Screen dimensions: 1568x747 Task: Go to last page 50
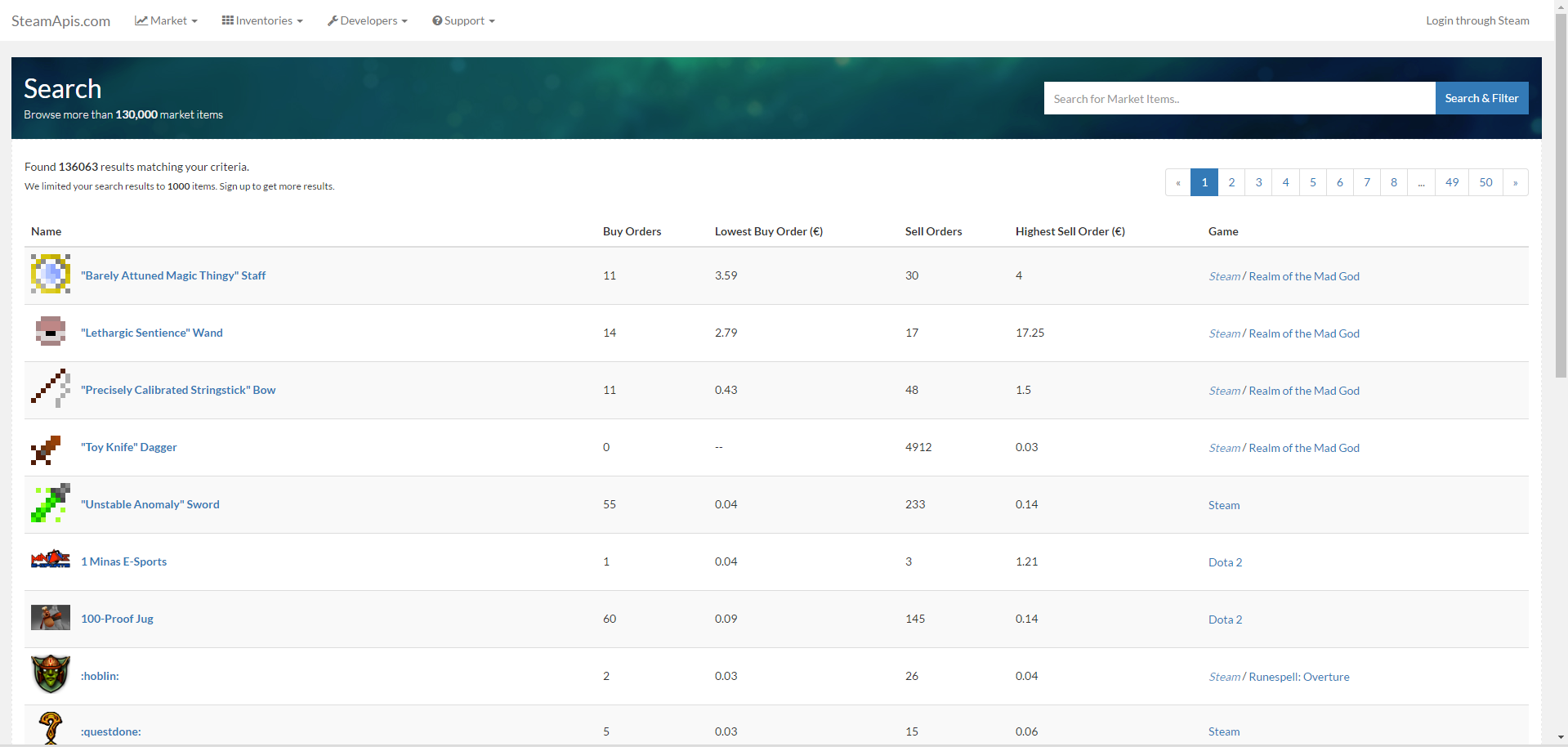click(x=1485, y=182)
